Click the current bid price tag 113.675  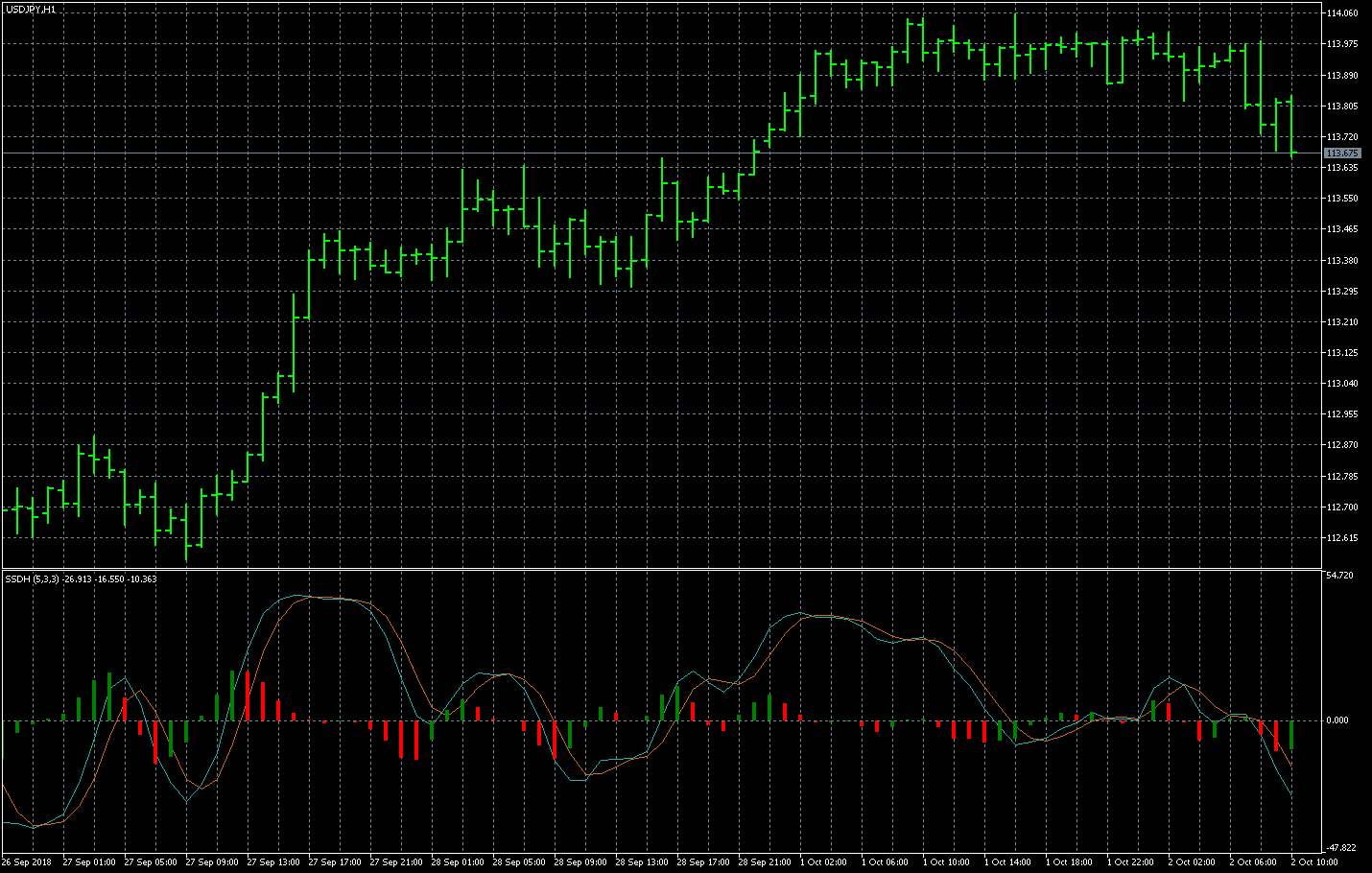[1341, 153]
